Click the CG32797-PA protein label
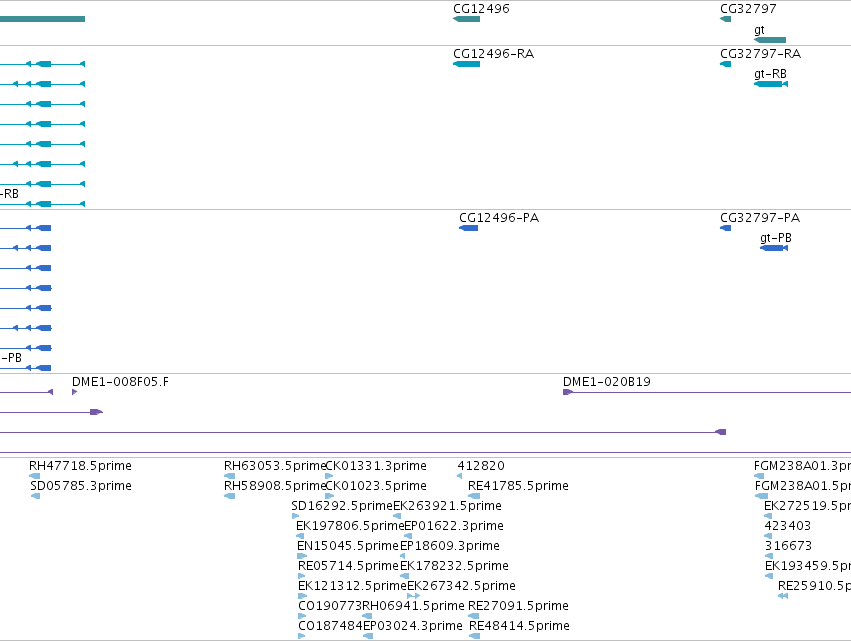Image resolution: width=851 pixels, height=641 pixels. coord(760,218)
